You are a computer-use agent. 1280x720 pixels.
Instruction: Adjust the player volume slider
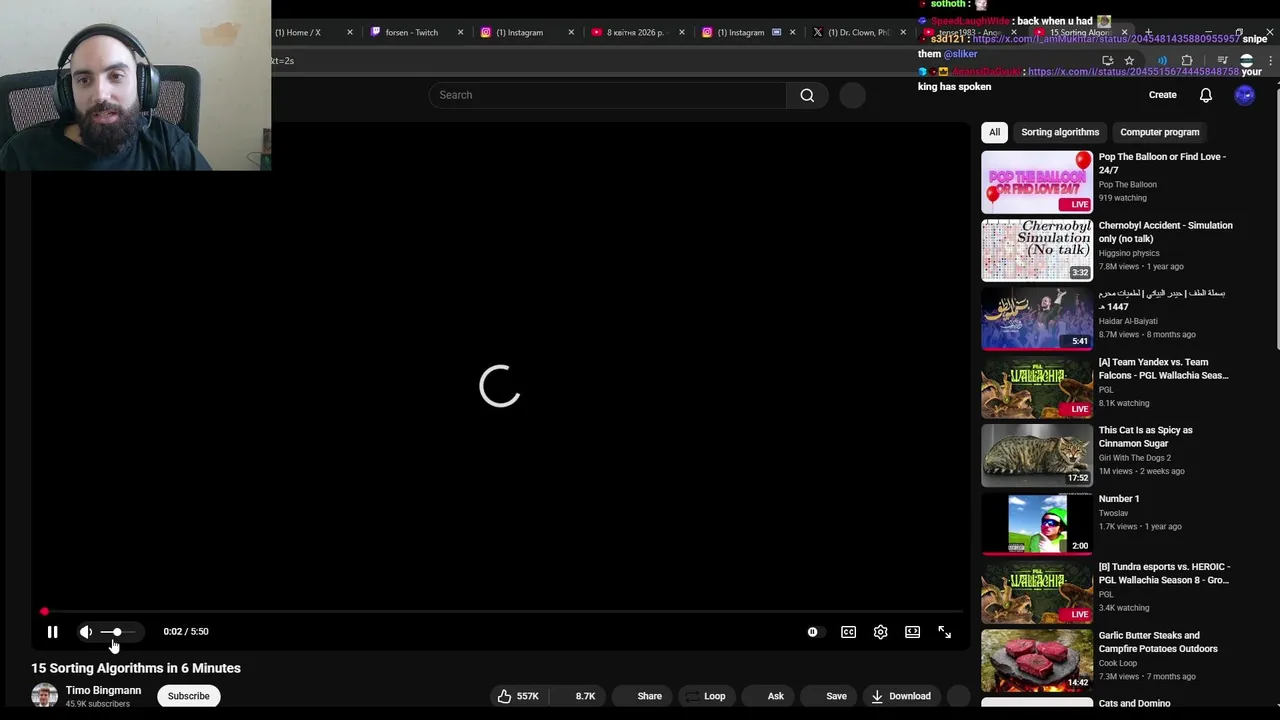click(117, 632)
